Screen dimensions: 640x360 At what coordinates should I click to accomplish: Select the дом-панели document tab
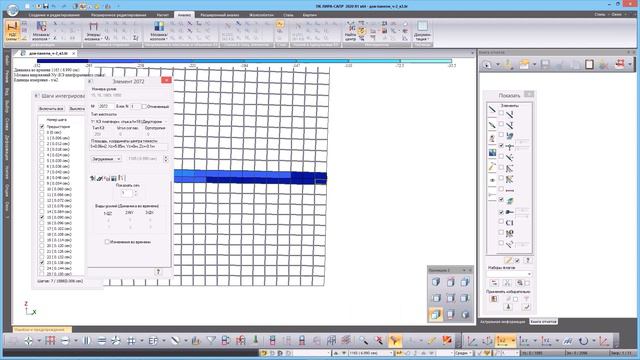[48, 53]
